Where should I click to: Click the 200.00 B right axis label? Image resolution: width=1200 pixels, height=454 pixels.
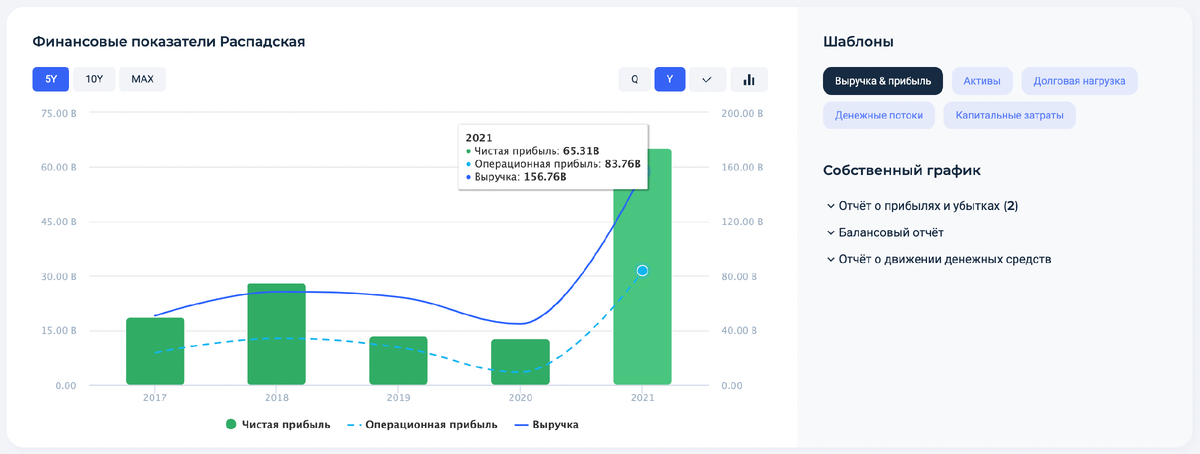[742, 113]
